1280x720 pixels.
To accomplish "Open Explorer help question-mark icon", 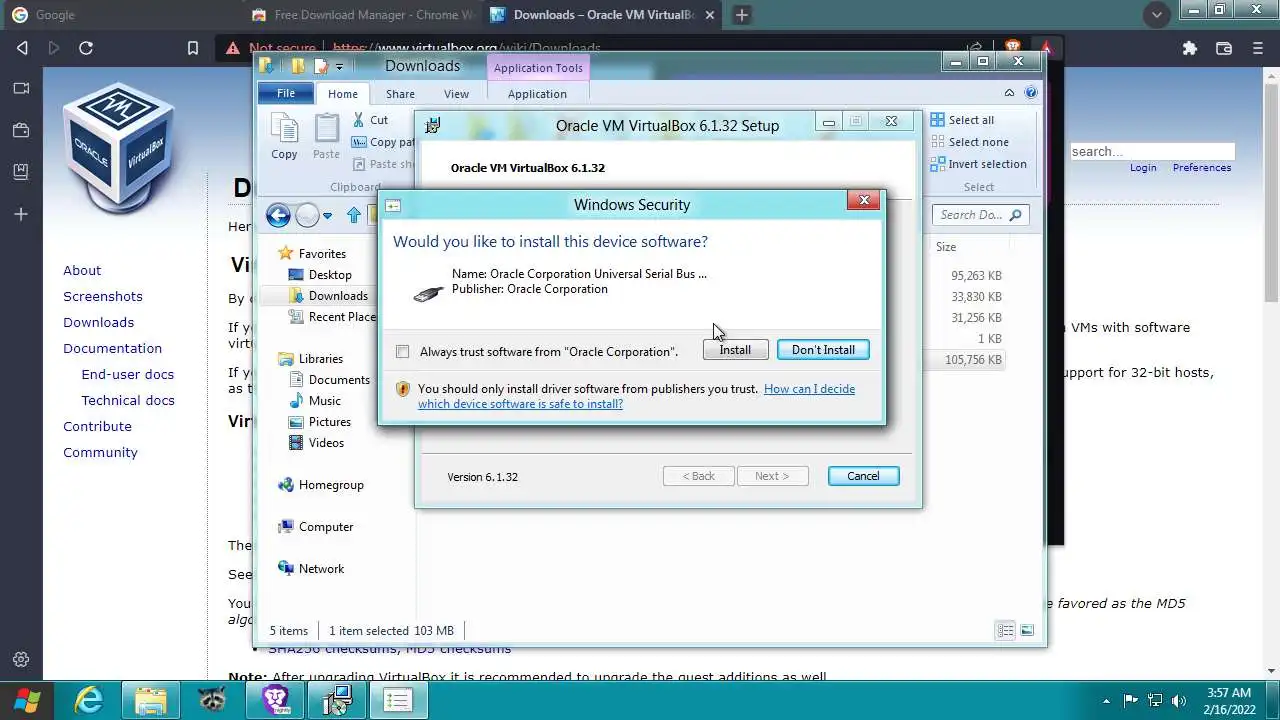I will [1030, 93].
